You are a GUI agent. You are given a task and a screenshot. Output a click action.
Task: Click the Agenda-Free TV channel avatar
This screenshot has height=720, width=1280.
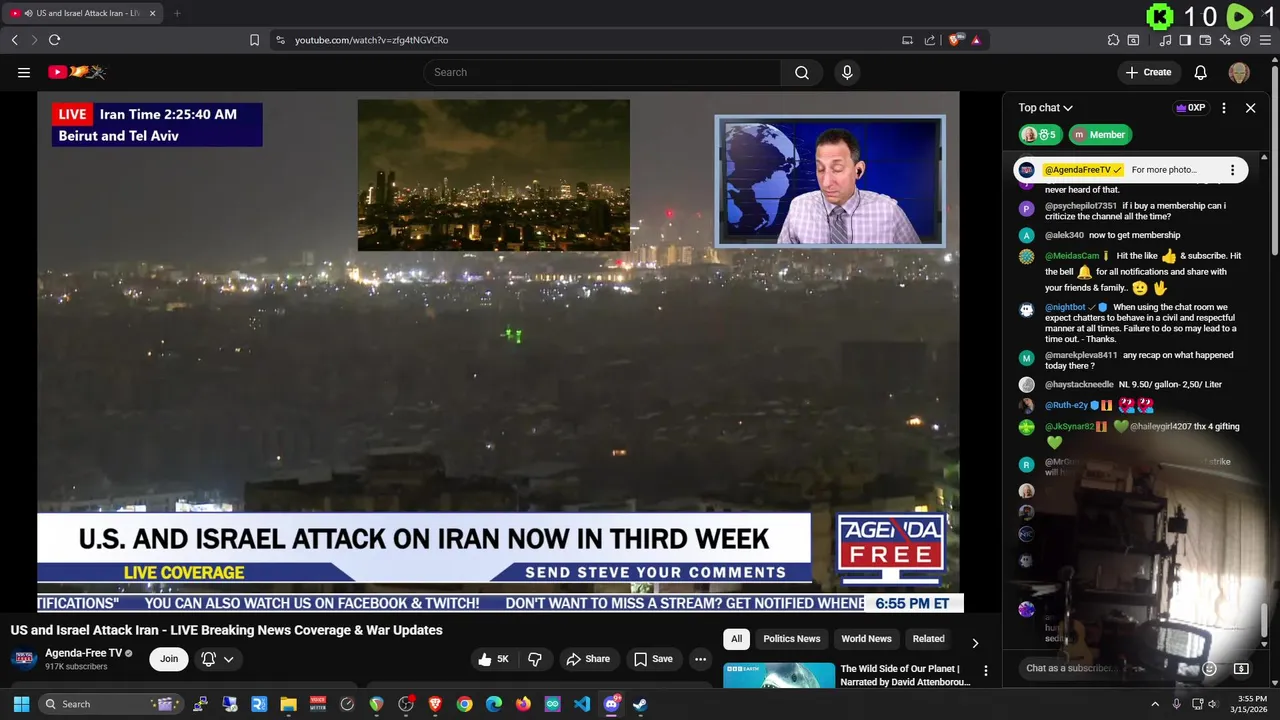(x=25, y=659)
